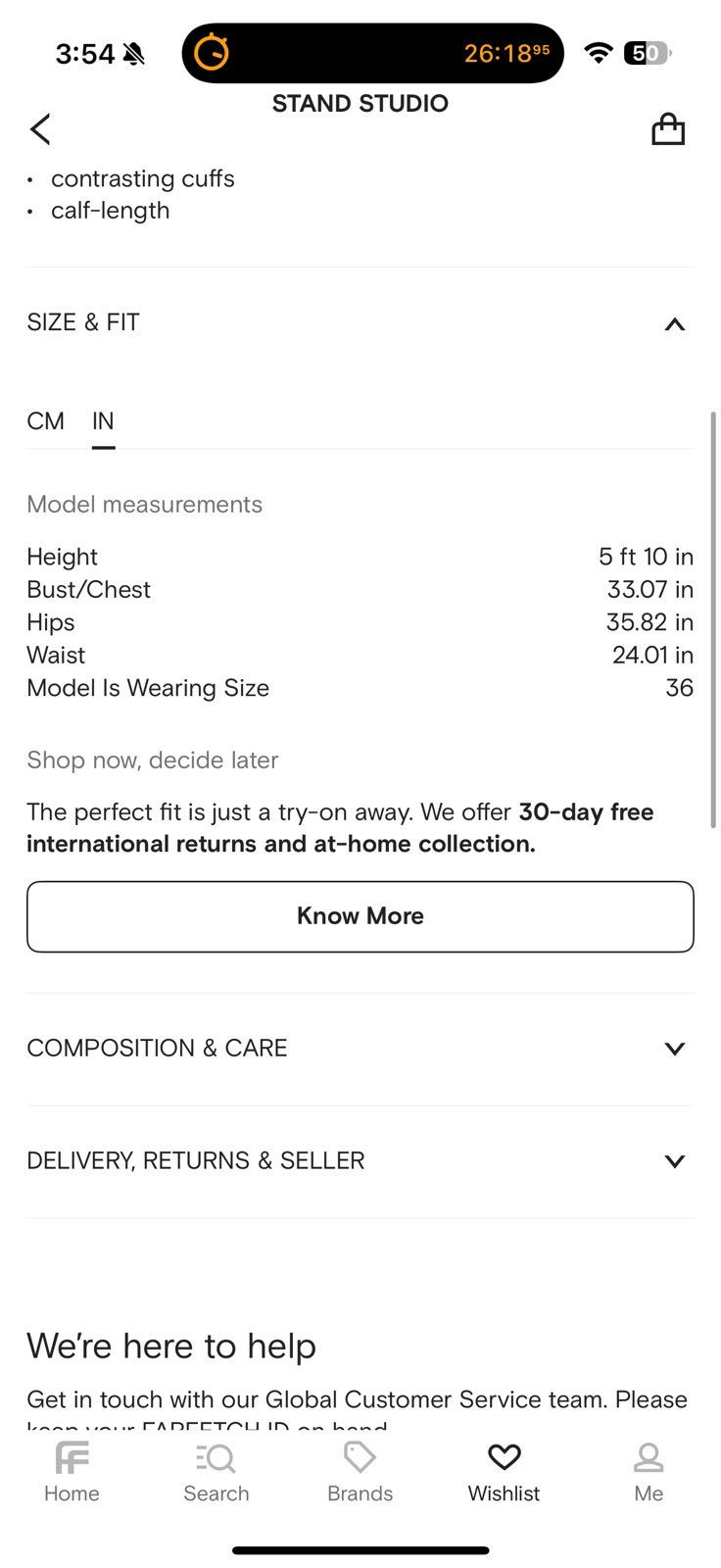The height and width of the screenshot is (1568, 721).
Task: Tap the orange timer icon in status pill
Action: 212,52
